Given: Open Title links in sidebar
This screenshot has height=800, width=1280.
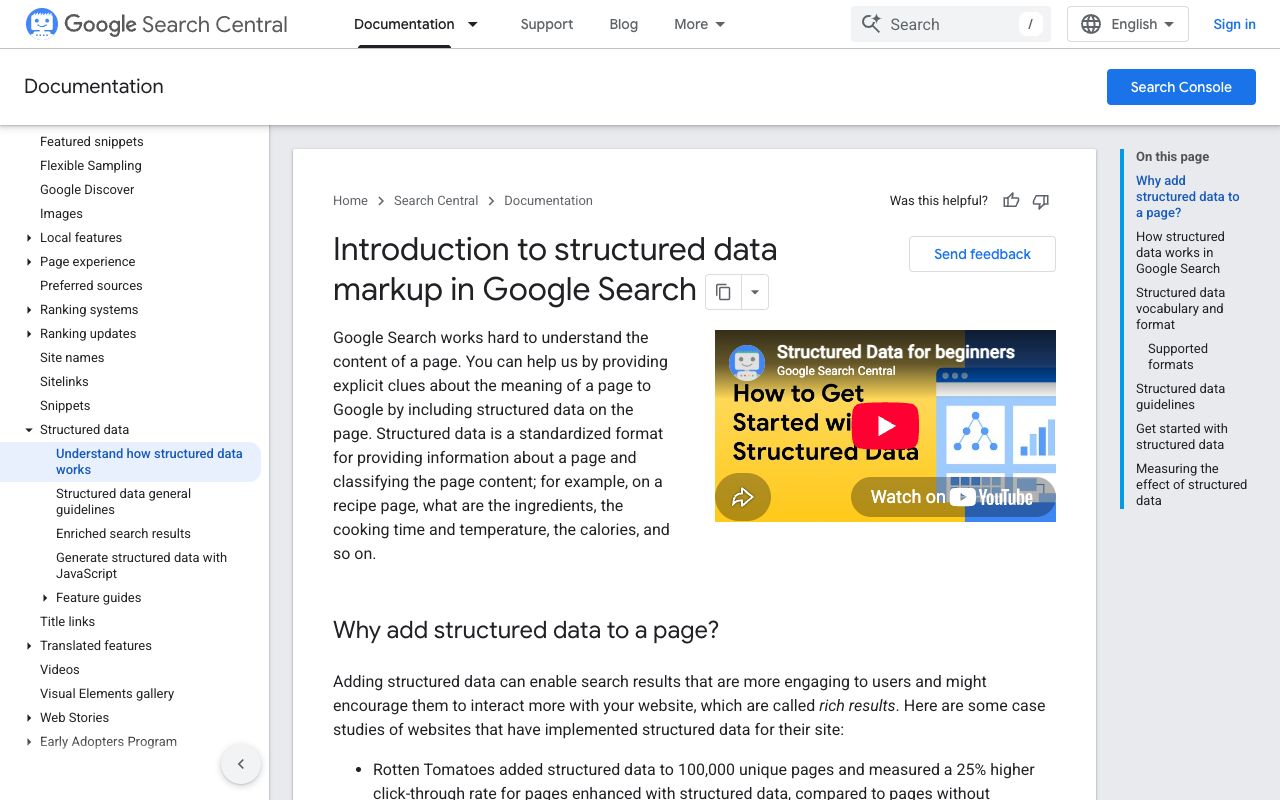Looking at the screenshot, I should (x=67, y=622).
